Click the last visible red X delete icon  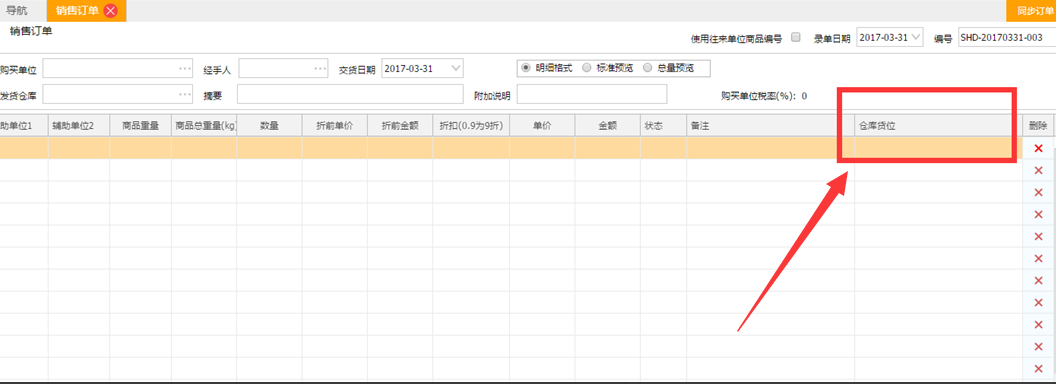click(1038, 368)
